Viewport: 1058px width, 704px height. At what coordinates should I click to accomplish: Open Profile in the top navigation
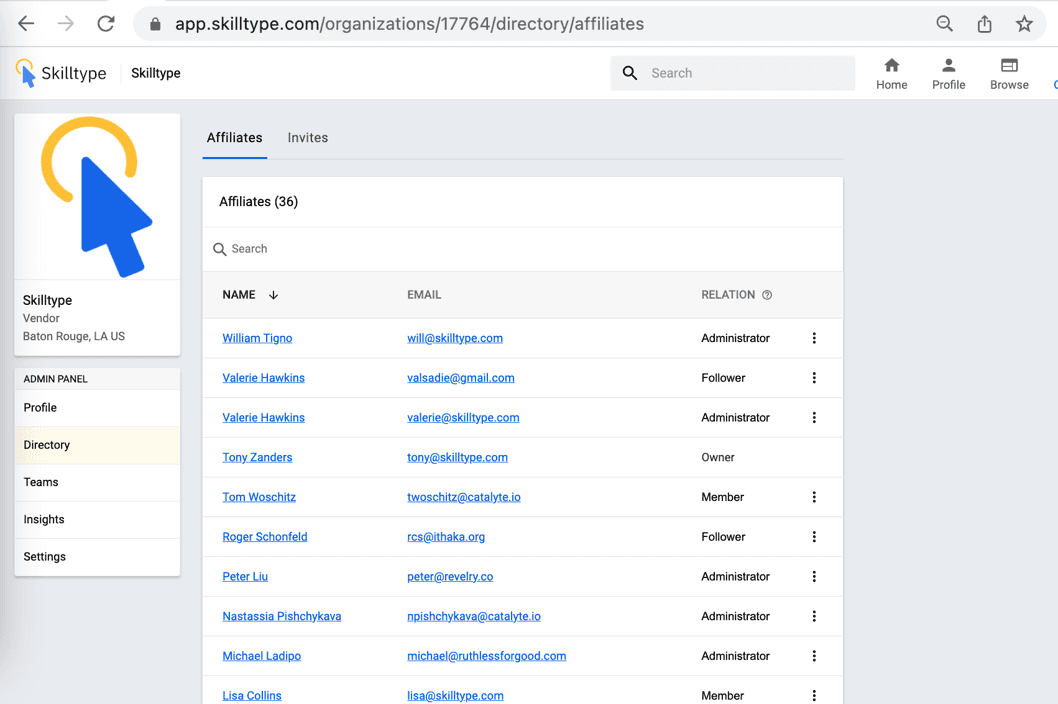(948, 74)
